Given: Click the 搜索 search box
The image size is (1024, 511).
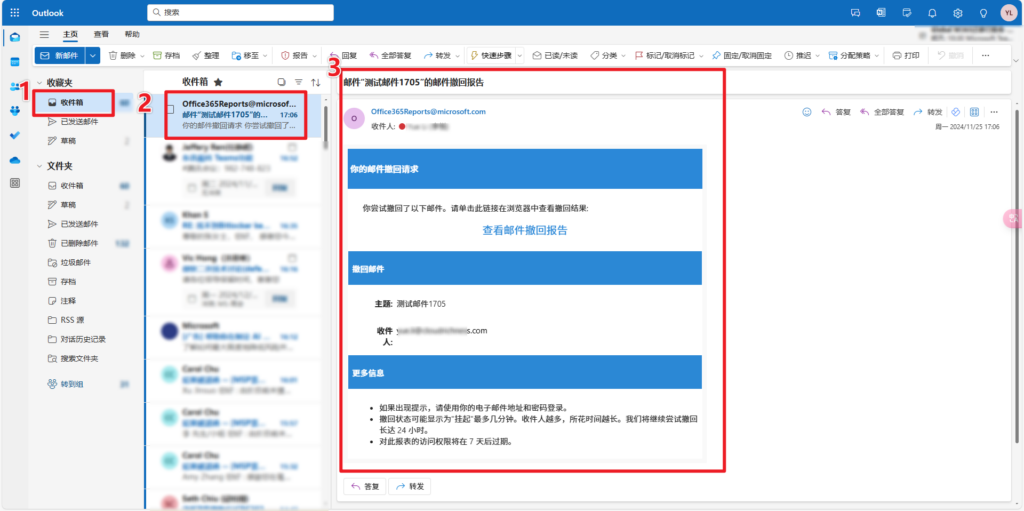Looking at the screenshot, I should pyautogui.click(x=300, y=13).
